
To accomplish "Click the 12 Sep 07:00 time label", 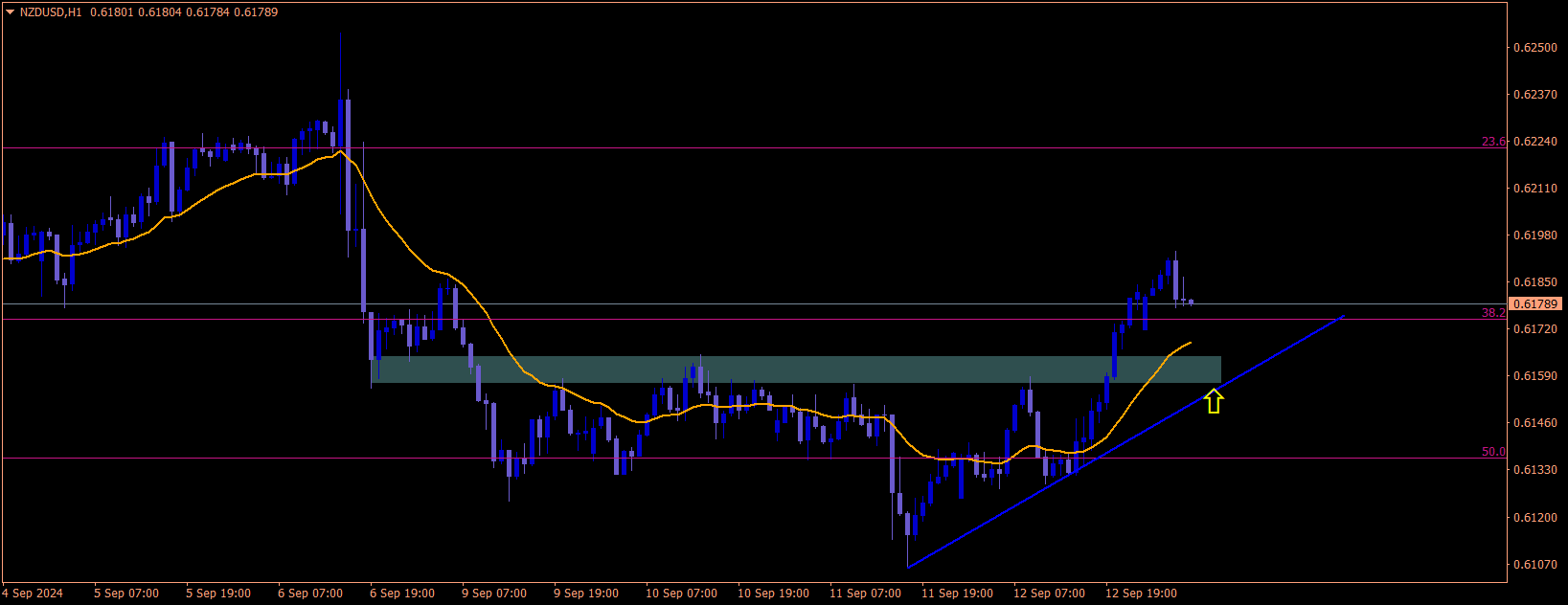I will point(1049,594).
